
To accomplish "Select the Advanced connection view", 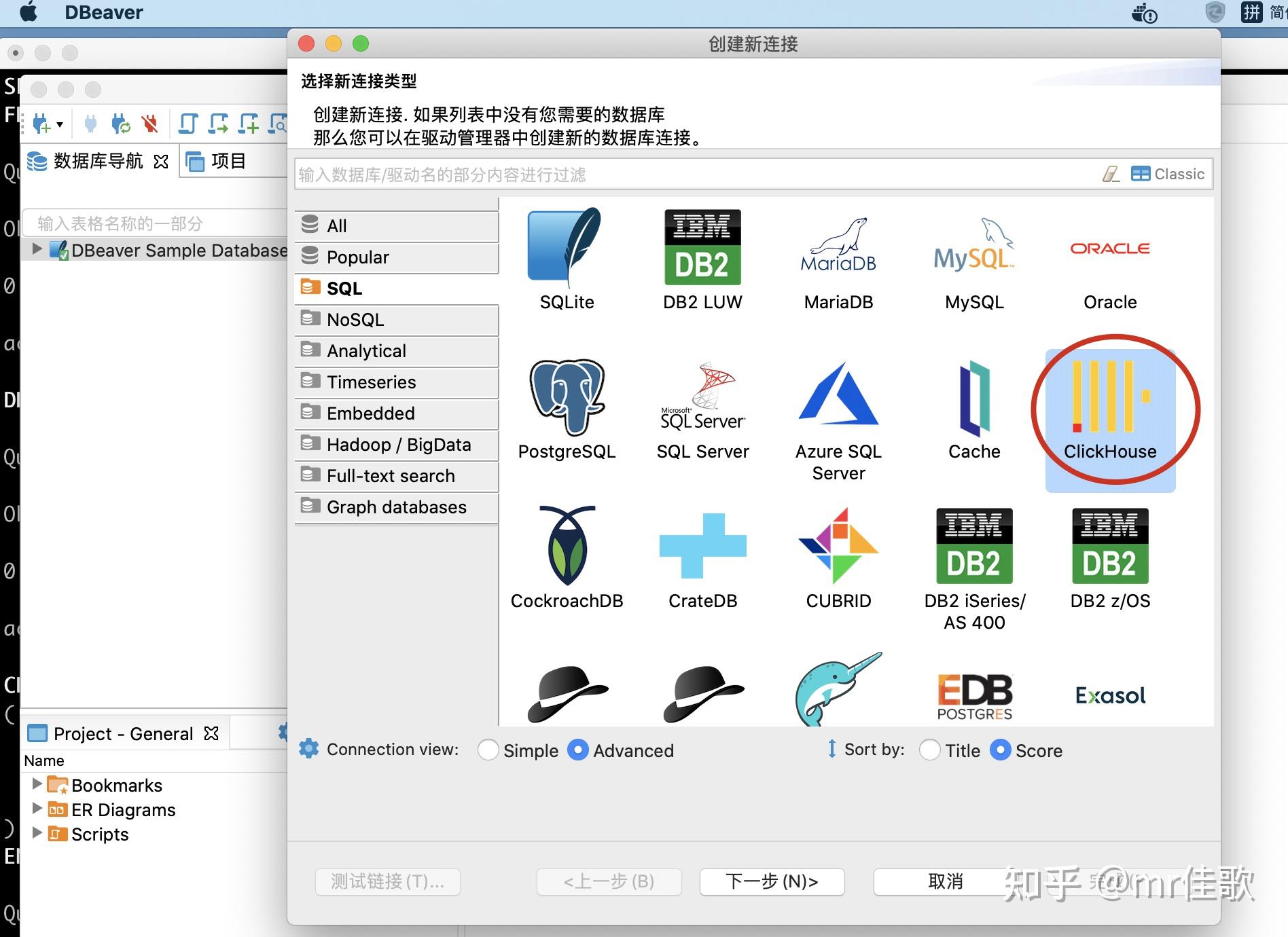I will click(x=577, y=750).
